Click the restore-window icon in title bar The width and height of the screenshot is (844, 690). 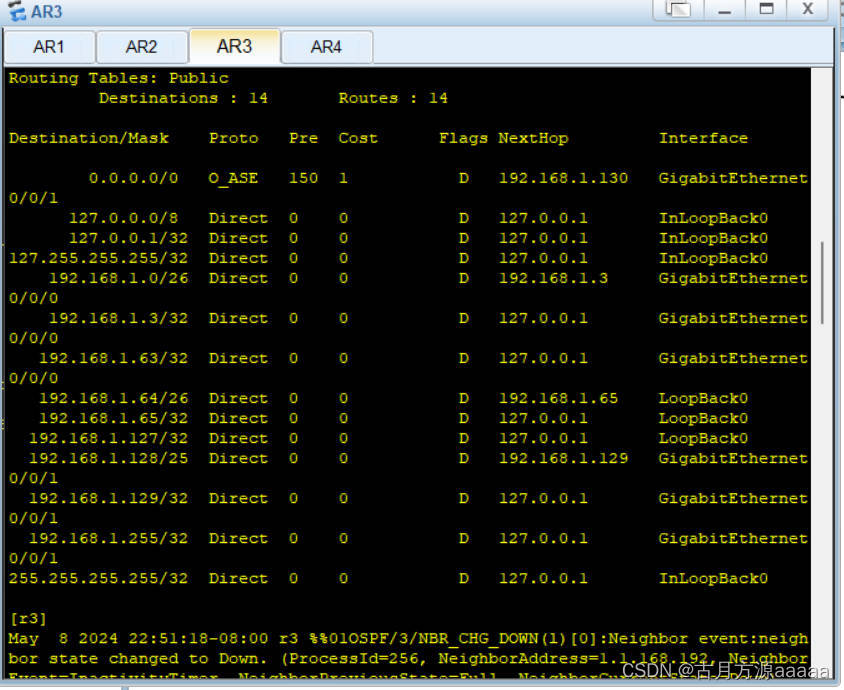(x=678, y=9)
